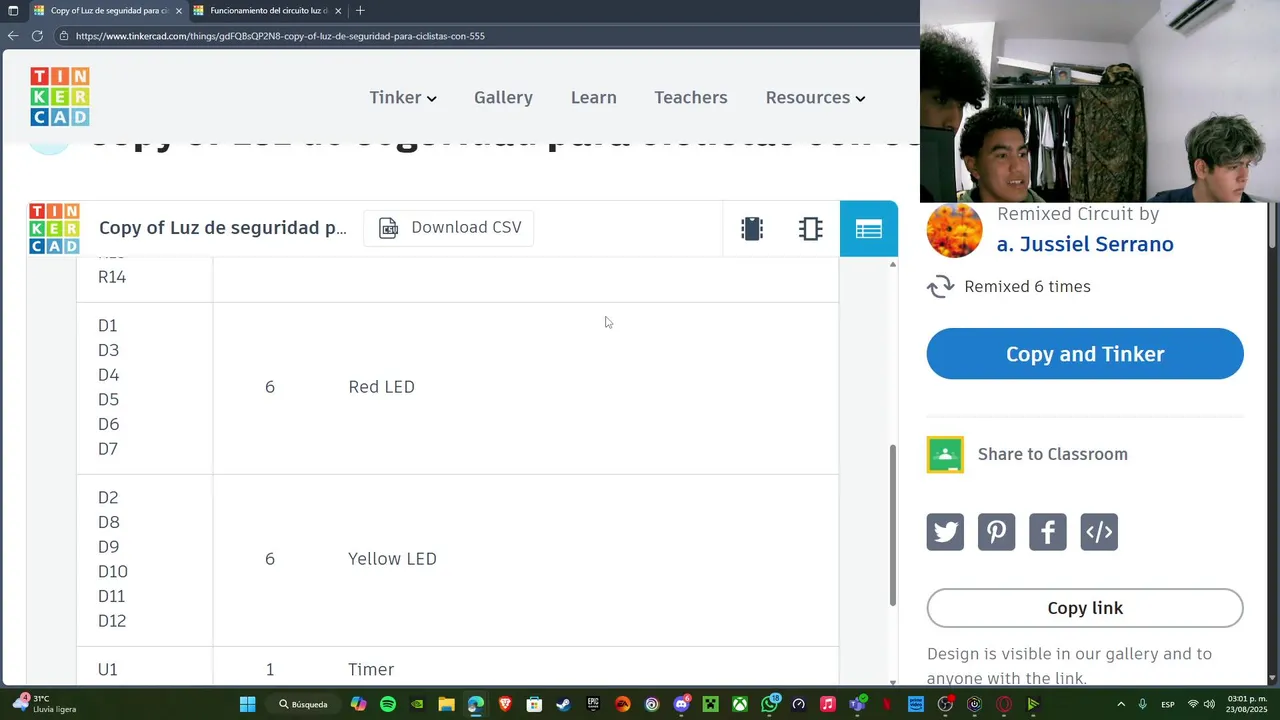This screenshot has height=720, width=1280.
Task: Close the Funcionamiento del circuito tab
Action: (338, 11)
